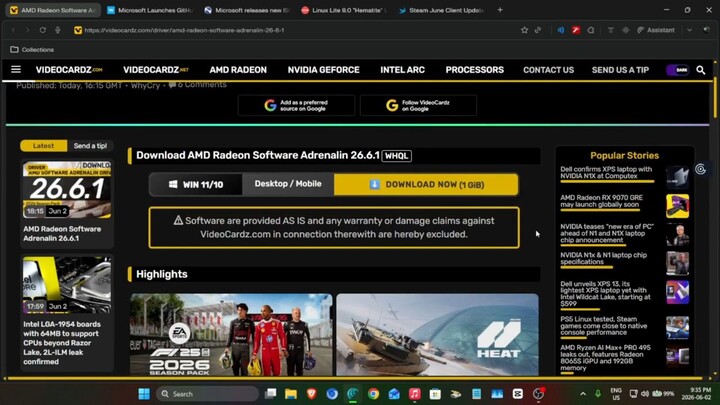The image size is (720, 405).
Task: Click the site search magnifier icon
Action: (x=701, y=70)
